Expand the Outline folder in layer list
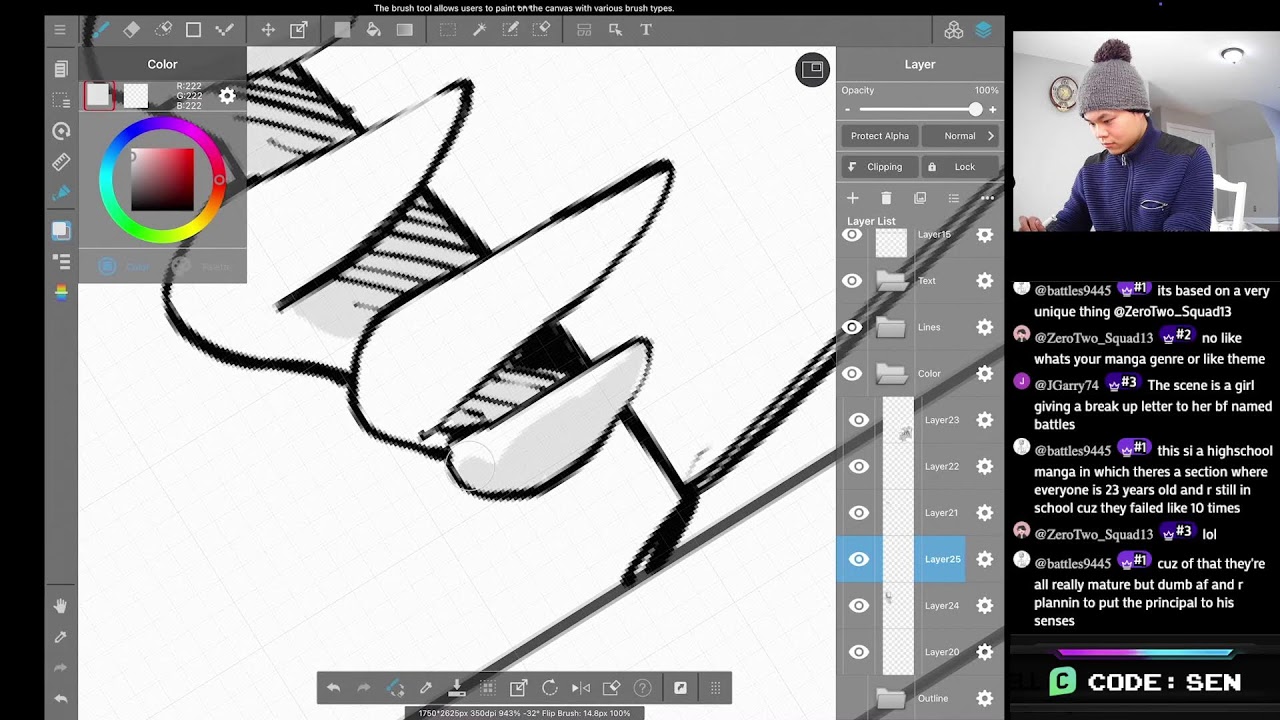The image size is (1280, 720). pyautogui.click(x=890, y=698)
